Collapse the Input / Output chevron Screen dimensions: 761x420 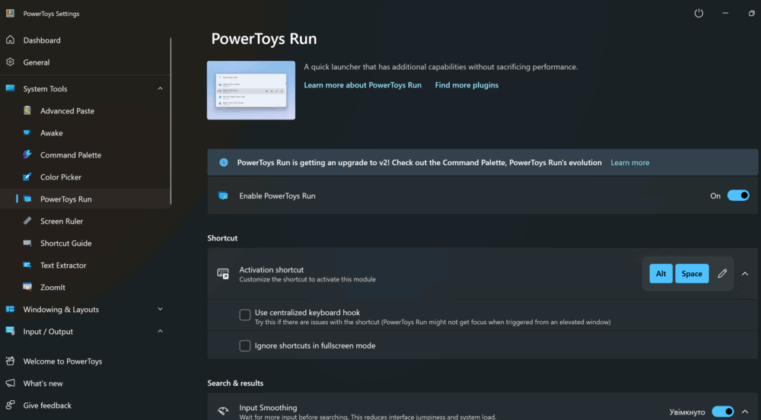(160, 331)
